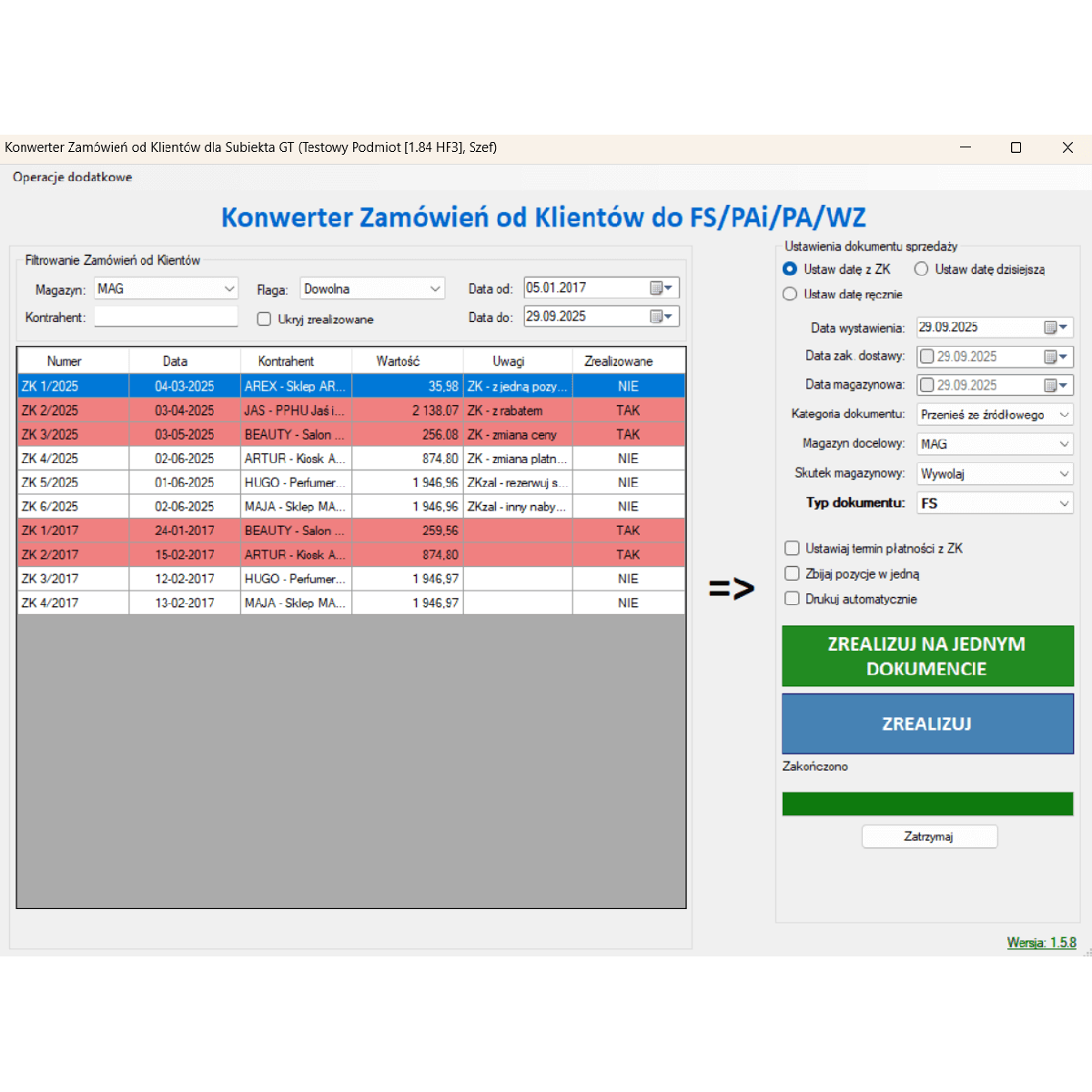Open calendar picker for Data od
This screenshot has width=1092, height=1092.
[662, 288]
